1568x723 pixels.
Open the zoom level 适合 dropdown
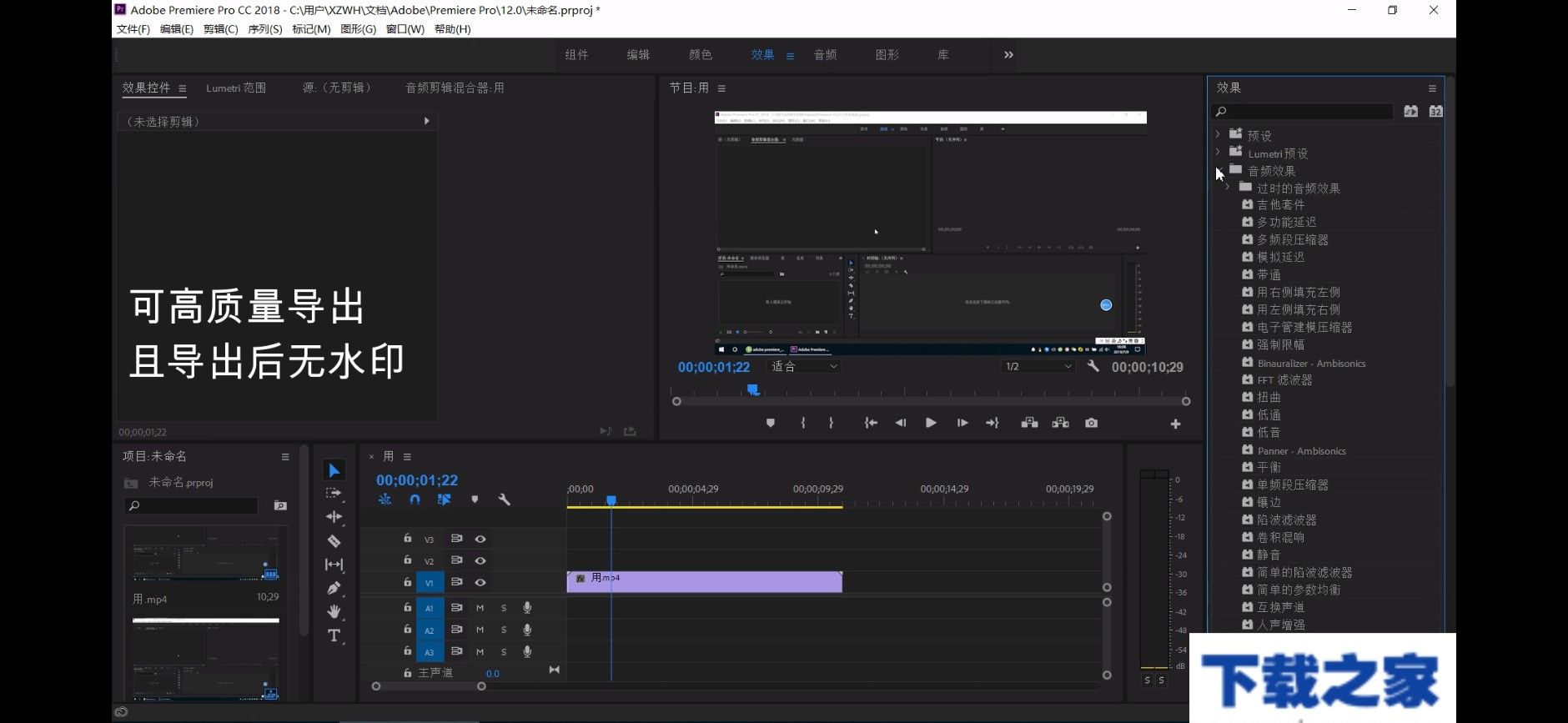click(804, 366)
